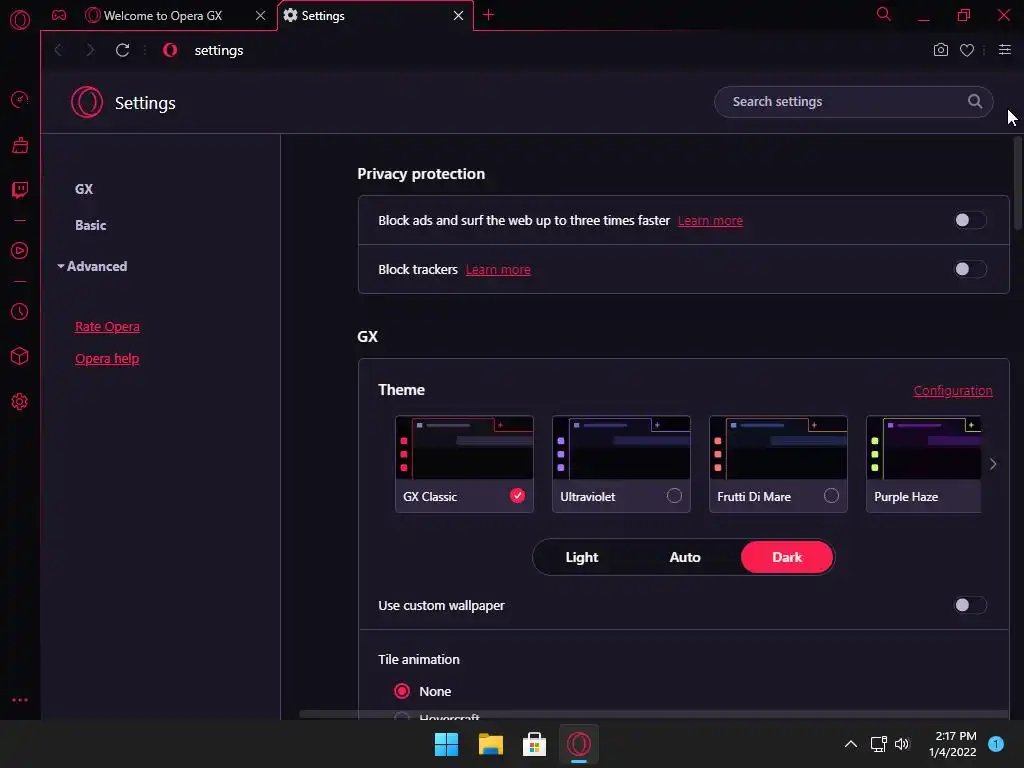The height and width of the screenshot is (768, 1024).
Task: Open Microsoft Store from taskbar
Action: click(x=534, y=744)
